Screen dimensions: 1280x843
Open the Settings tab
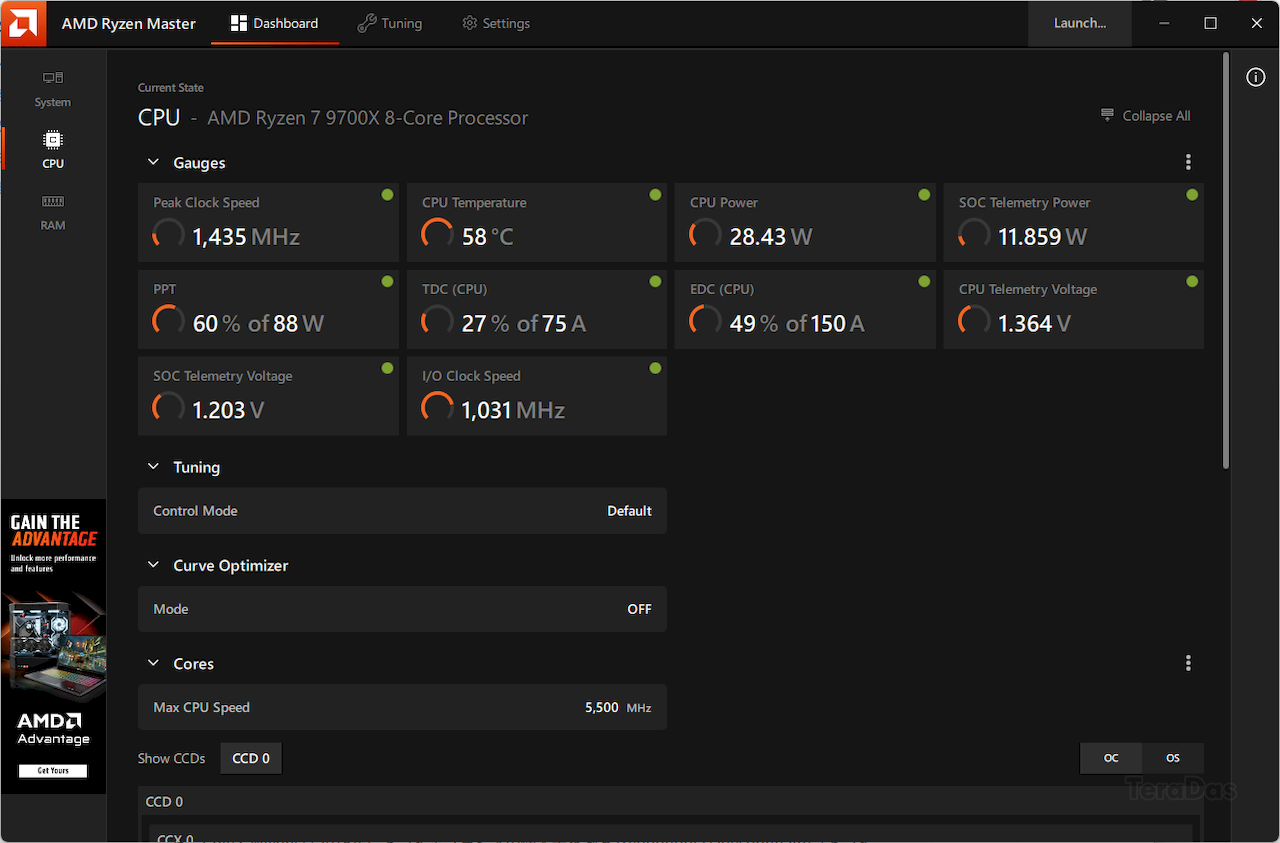(x=496, y=23)
